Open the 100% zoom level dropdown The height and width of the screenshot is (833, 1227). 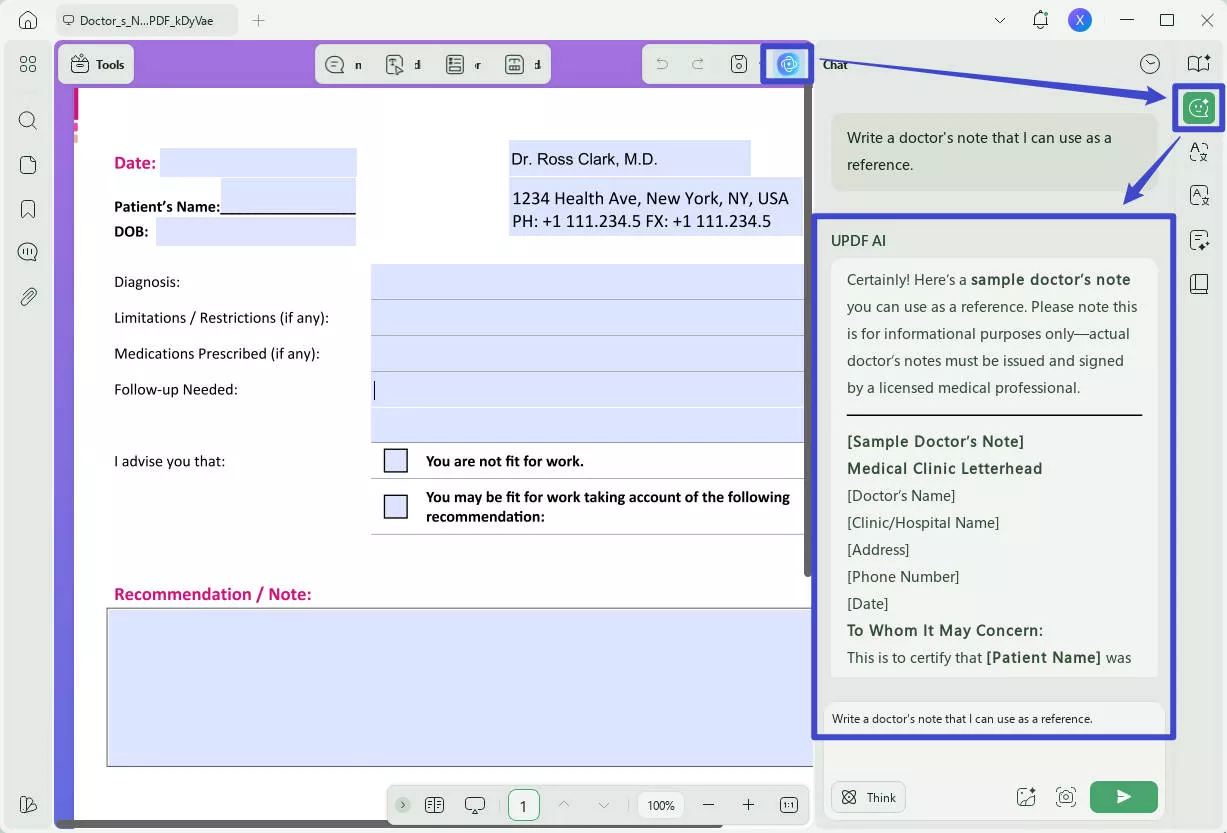tap(661, 805)
